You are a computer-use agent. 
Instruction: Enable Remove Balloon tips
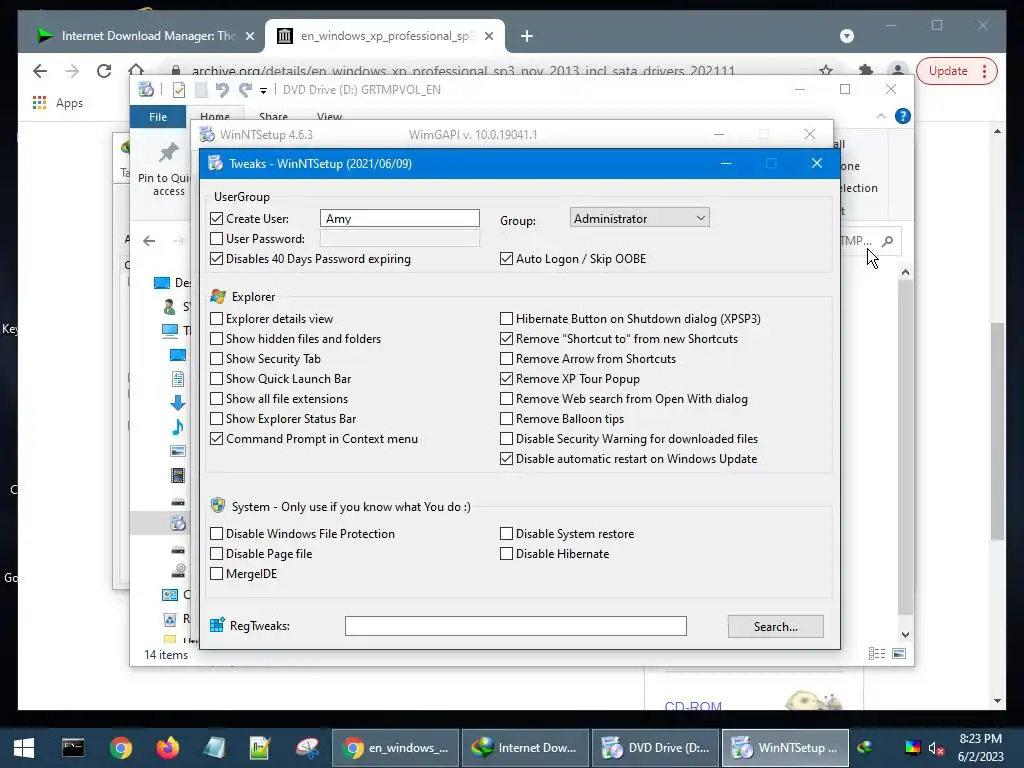[x=506, y=419]
